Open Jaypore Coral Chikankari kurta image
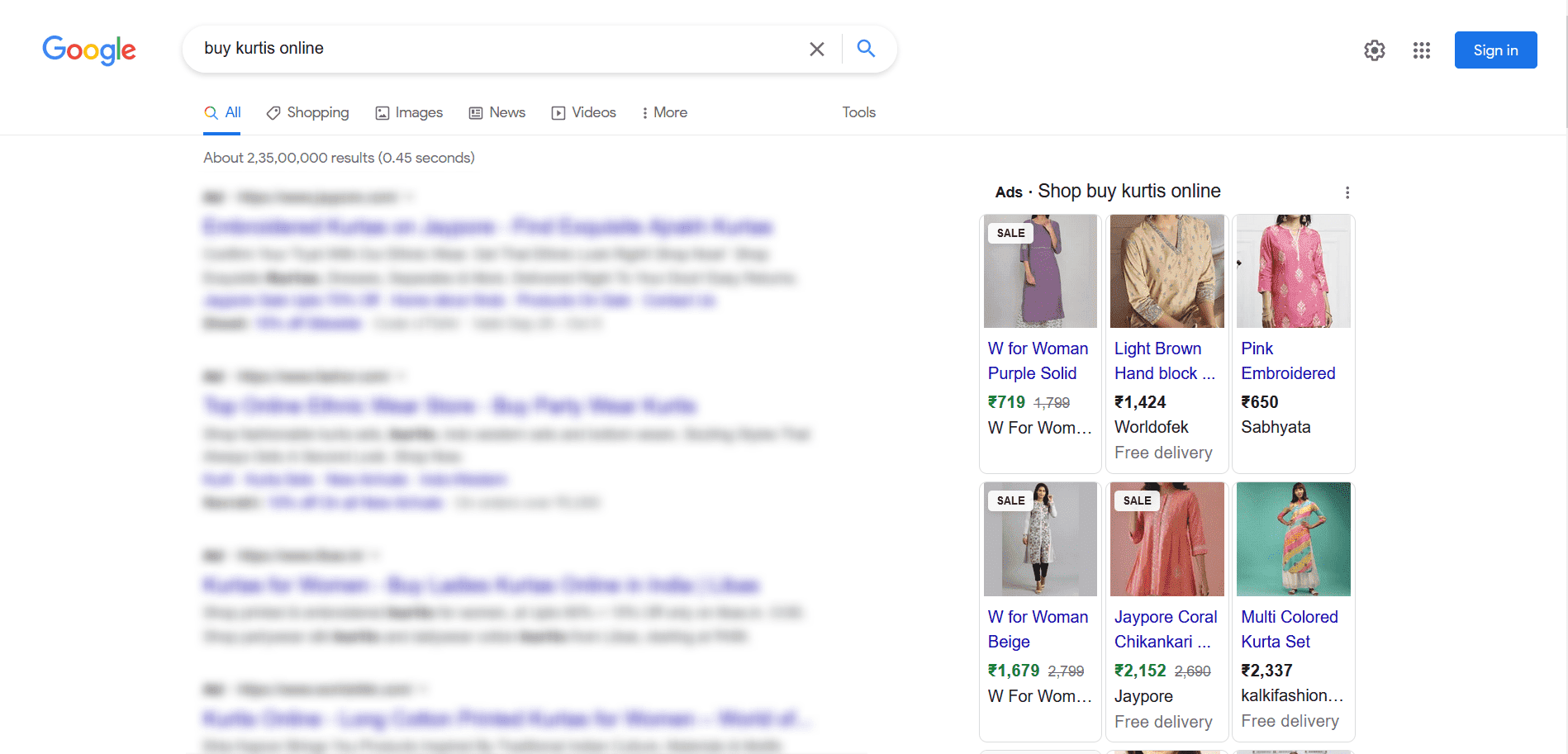The height and width of the screenshot is (754, 1568). (x=1166, y=539)
